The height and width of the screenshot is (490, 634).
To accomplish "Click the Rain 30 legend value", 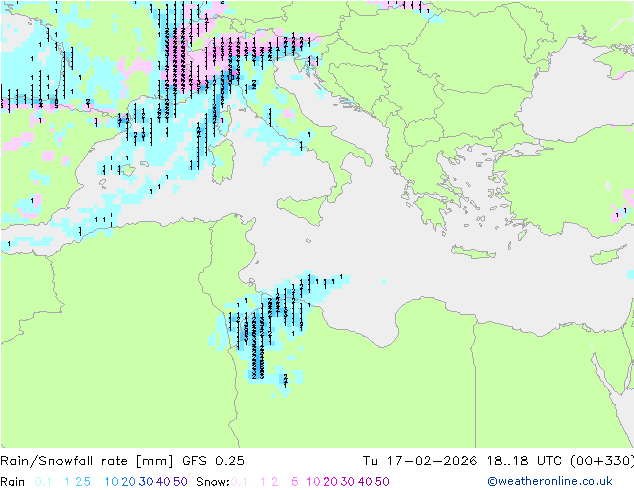I will 146,482.
